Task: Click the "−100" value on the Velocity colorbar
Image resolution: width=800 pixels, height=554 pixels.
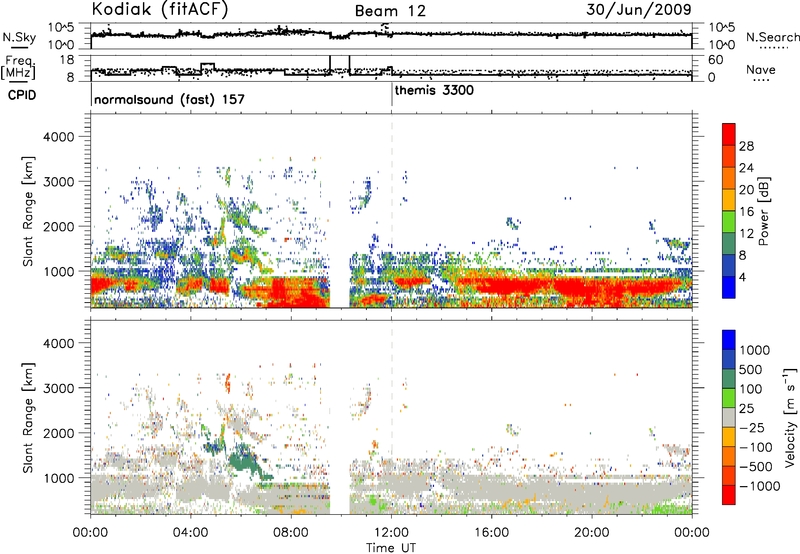Action: tap(756, 447)
